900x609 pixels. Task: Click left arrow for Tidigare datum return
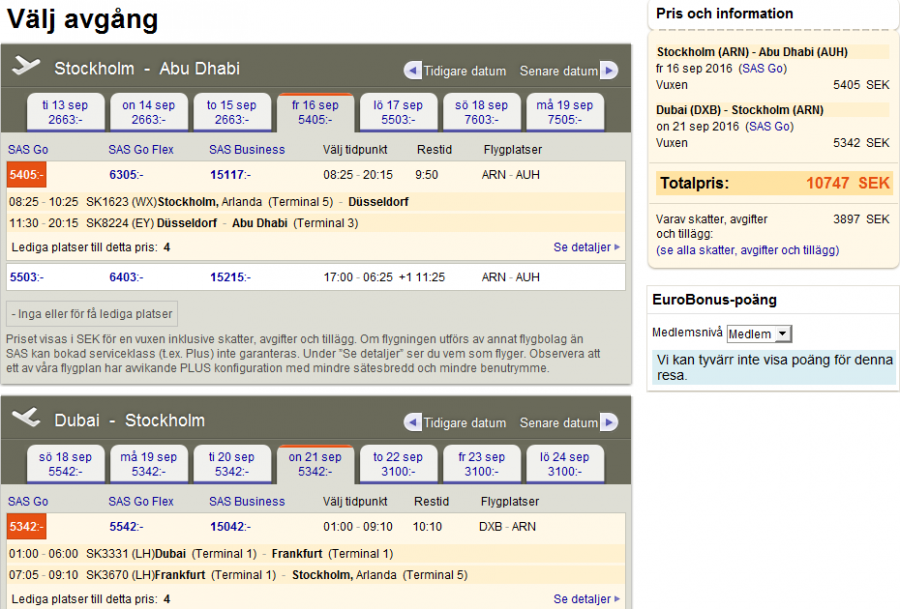[412, 423]
